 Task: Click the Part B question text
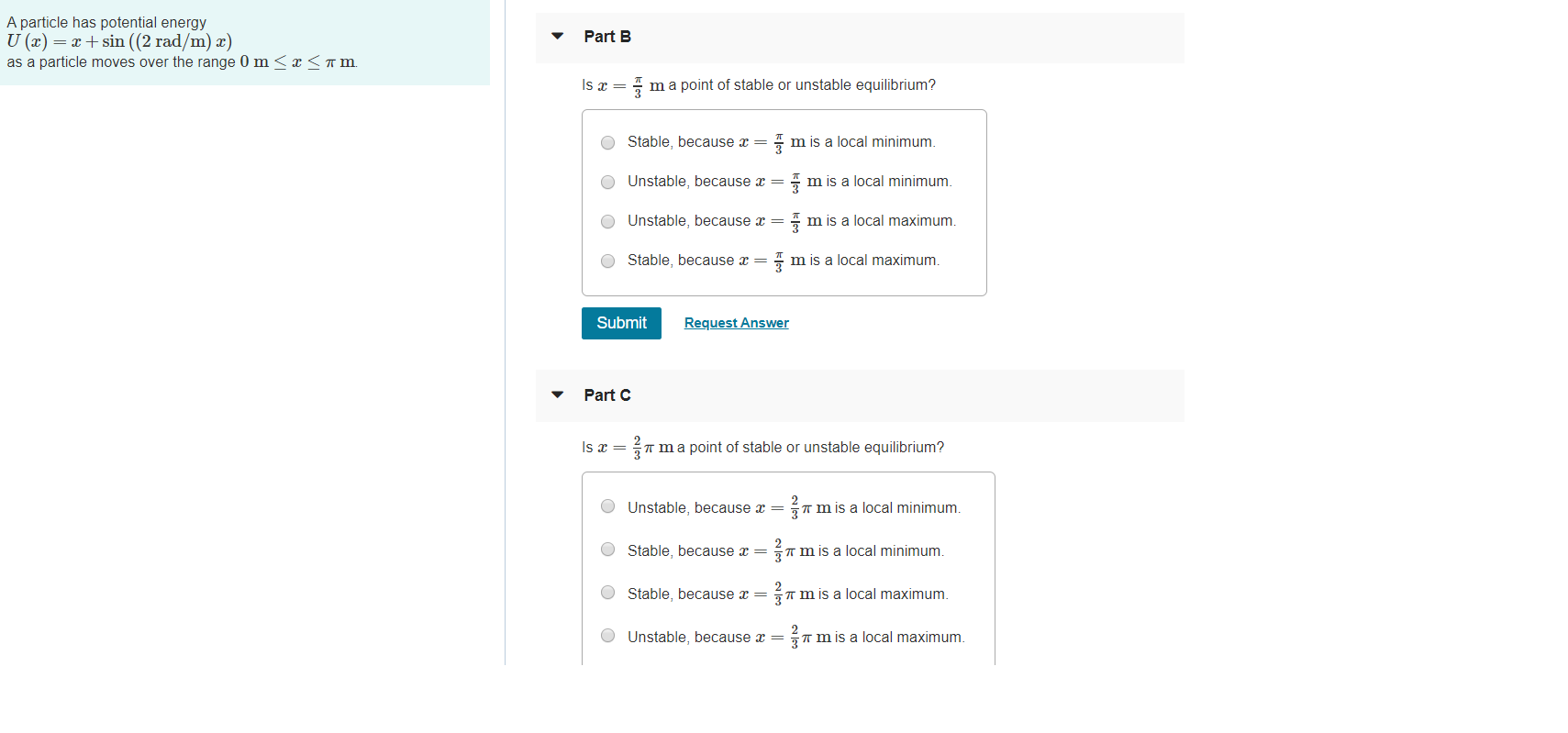(x=758, y=84)
